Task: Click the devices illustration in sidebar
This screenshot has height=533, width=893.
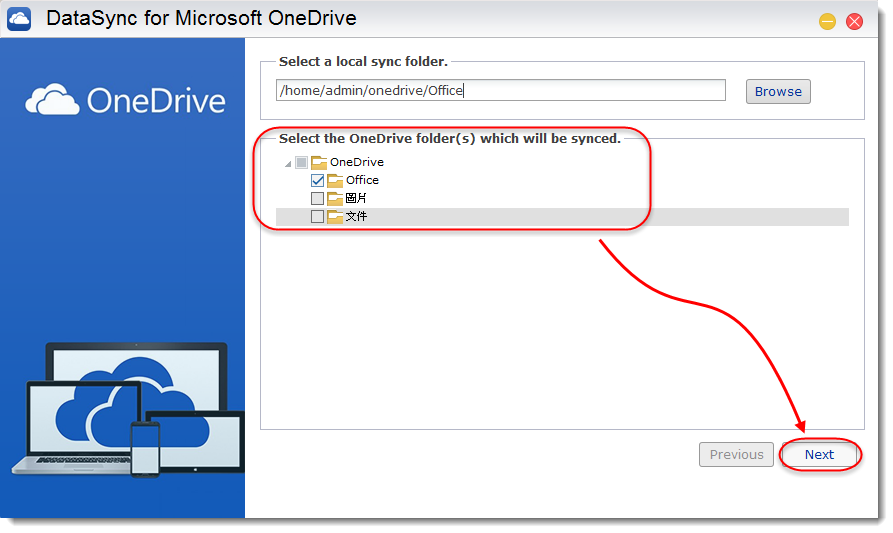Action: (x=128, y=409)
